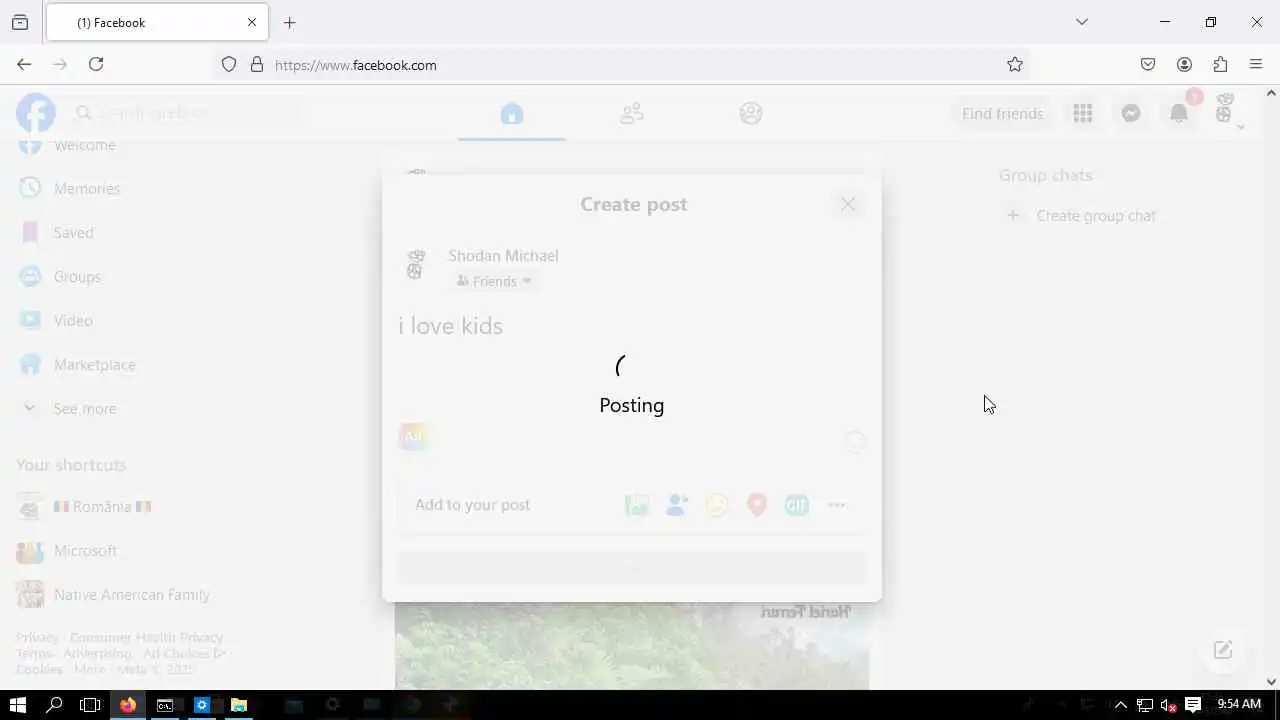Click the muted volume tray icon
Screen dimensions: 1280x720
tap(1167, 705)
